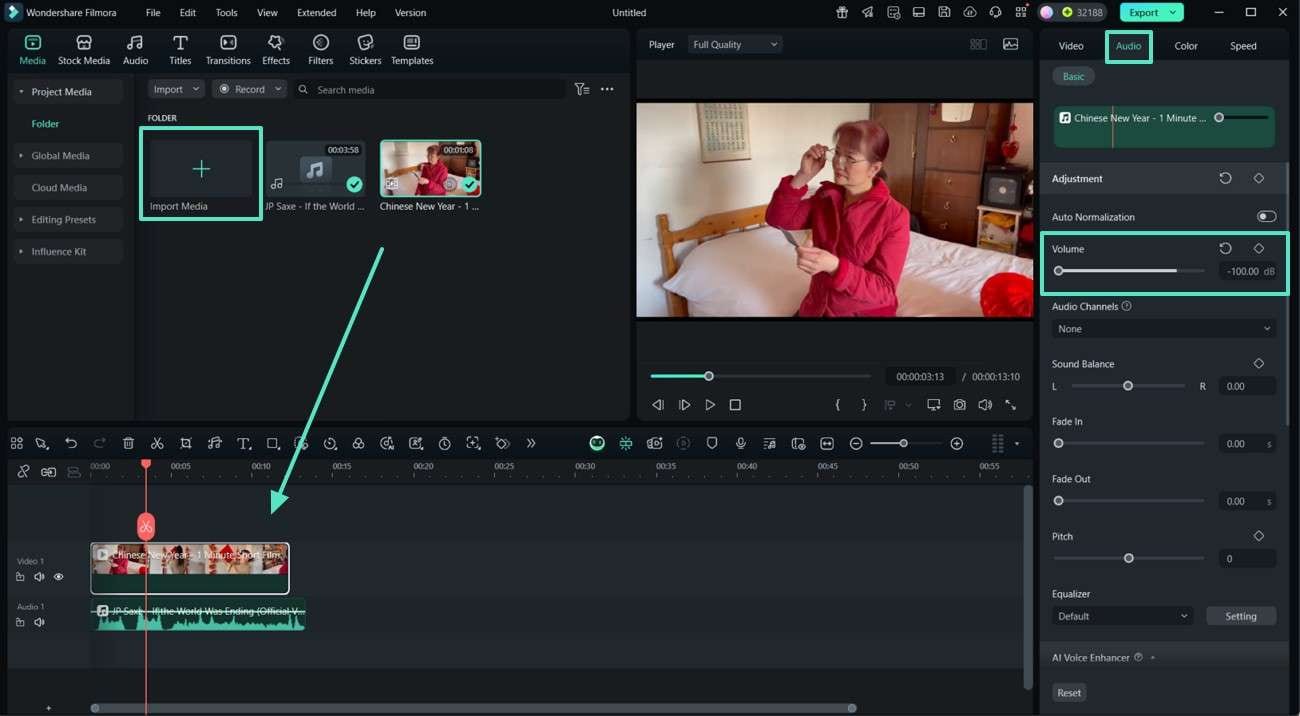This screenshot has height=716, width=1300.
Task: Click the marker shield icon
Action: click(x=712, y=443)
